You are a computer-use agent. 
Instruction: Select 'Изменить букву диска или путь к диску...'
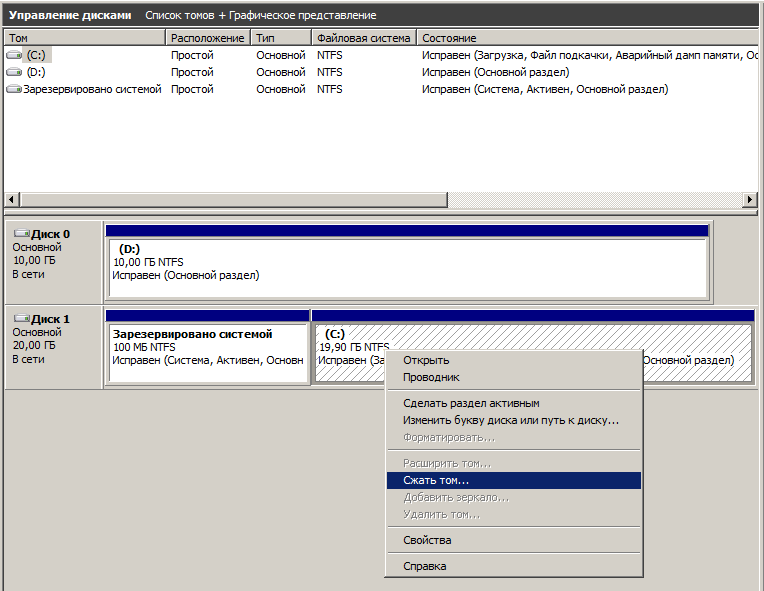[x=512, y=420]
